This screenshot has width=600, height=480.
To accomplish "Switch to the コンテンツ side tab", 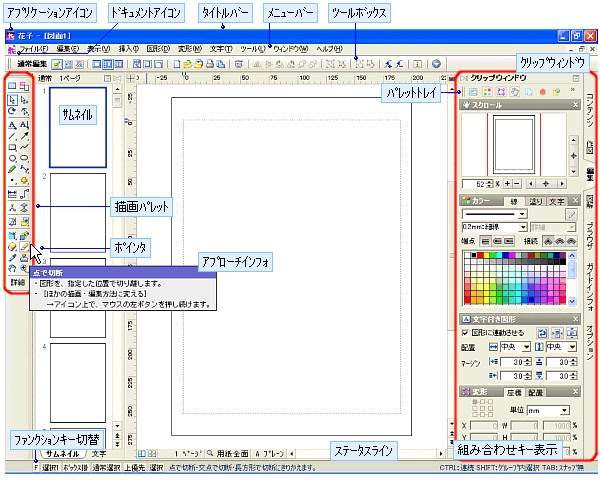I will 589,111.
